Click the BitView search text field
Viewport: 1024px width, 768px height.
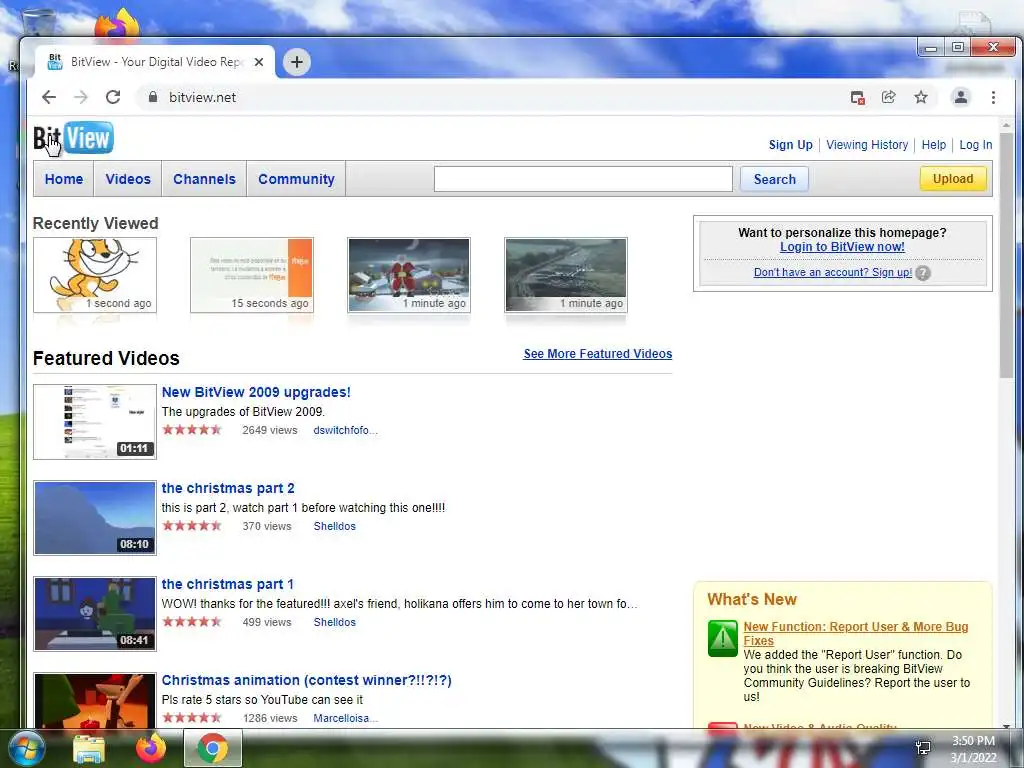point(583,179)
